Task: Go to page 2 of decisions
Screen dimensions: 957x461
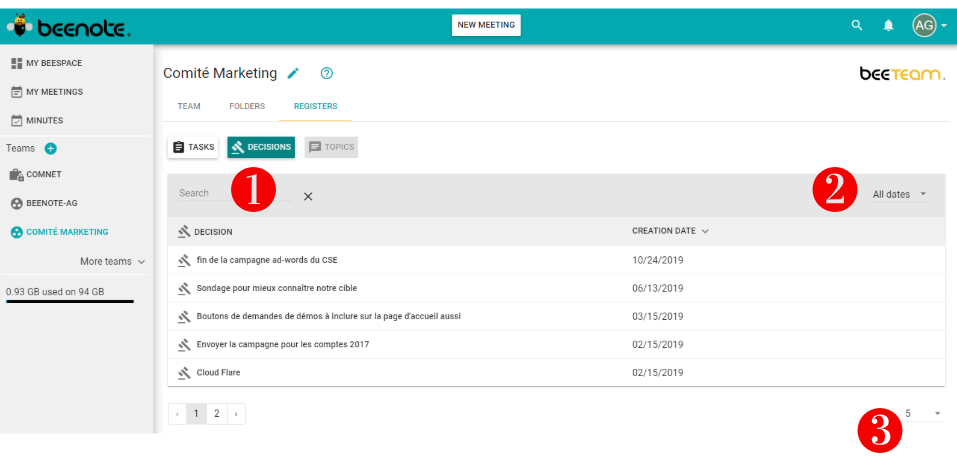Action: [x=217, y=414]
